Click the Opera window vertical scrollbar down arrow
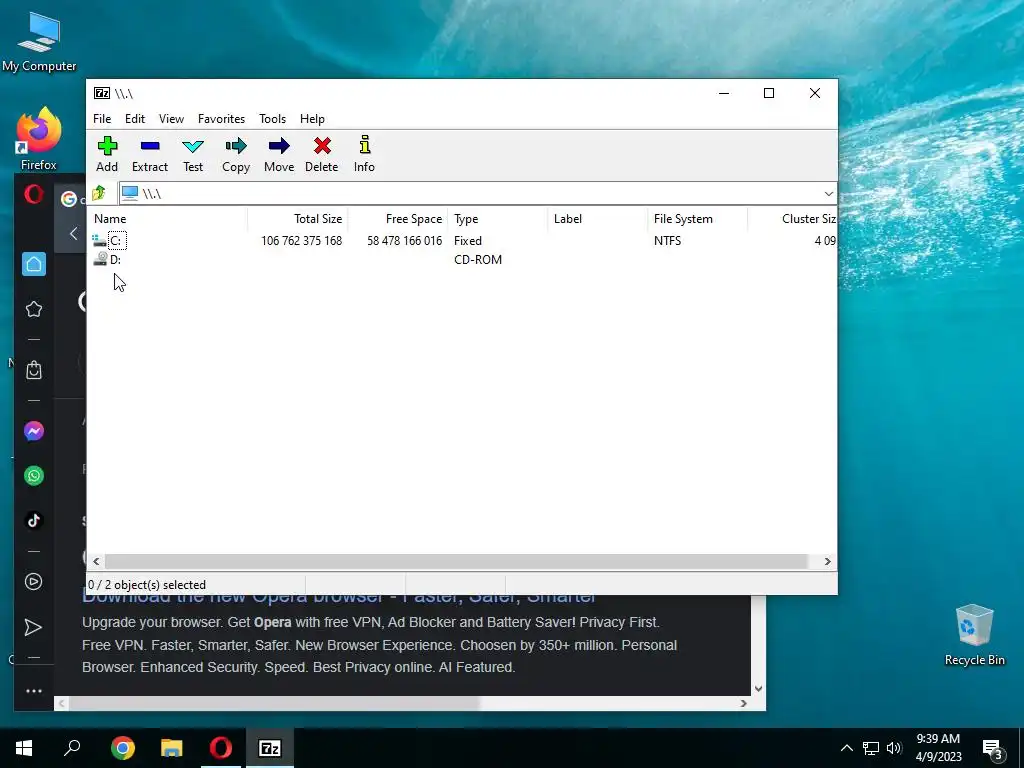 coord(758,688)
